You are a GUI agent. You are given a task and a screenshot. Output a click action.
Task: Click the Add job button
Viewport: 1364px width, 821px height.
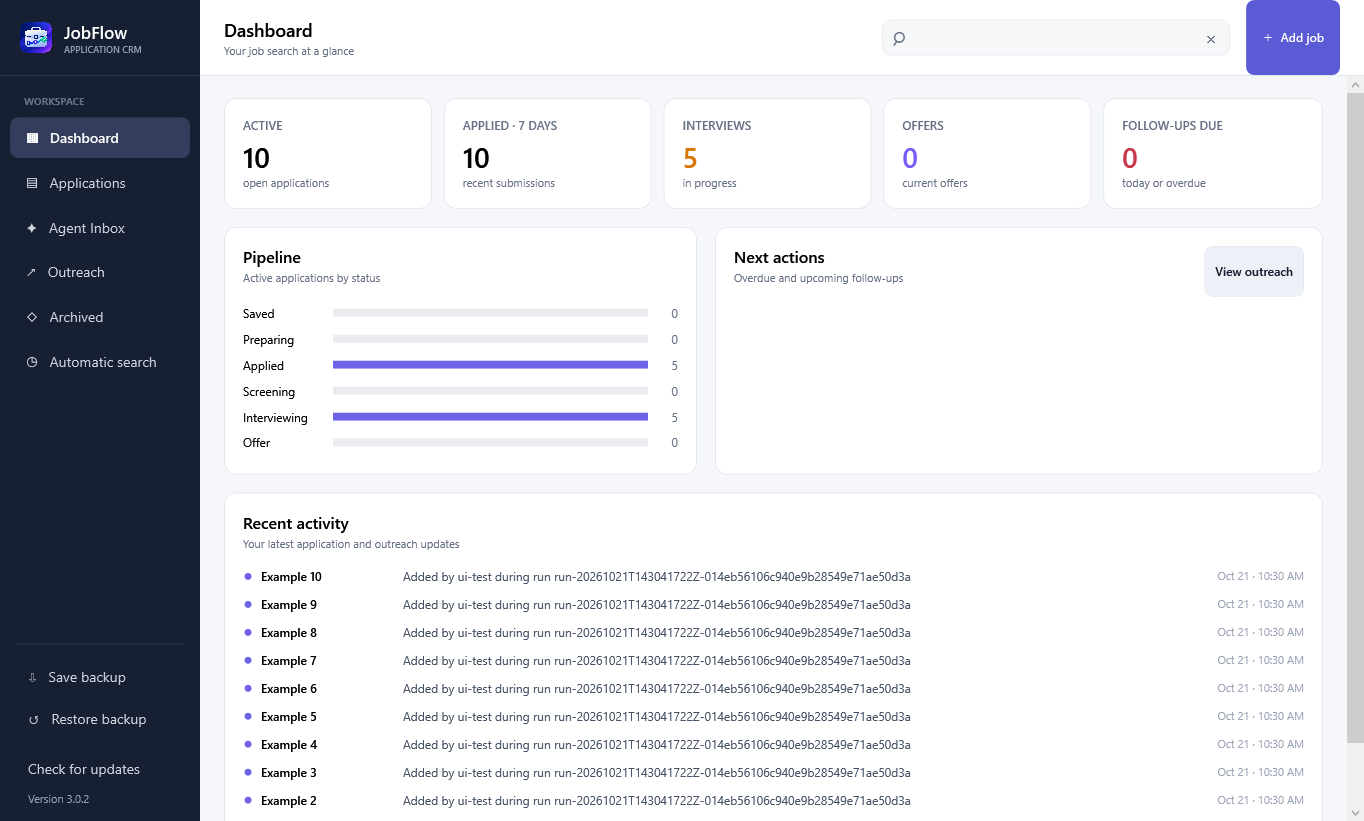(1292, 38)
